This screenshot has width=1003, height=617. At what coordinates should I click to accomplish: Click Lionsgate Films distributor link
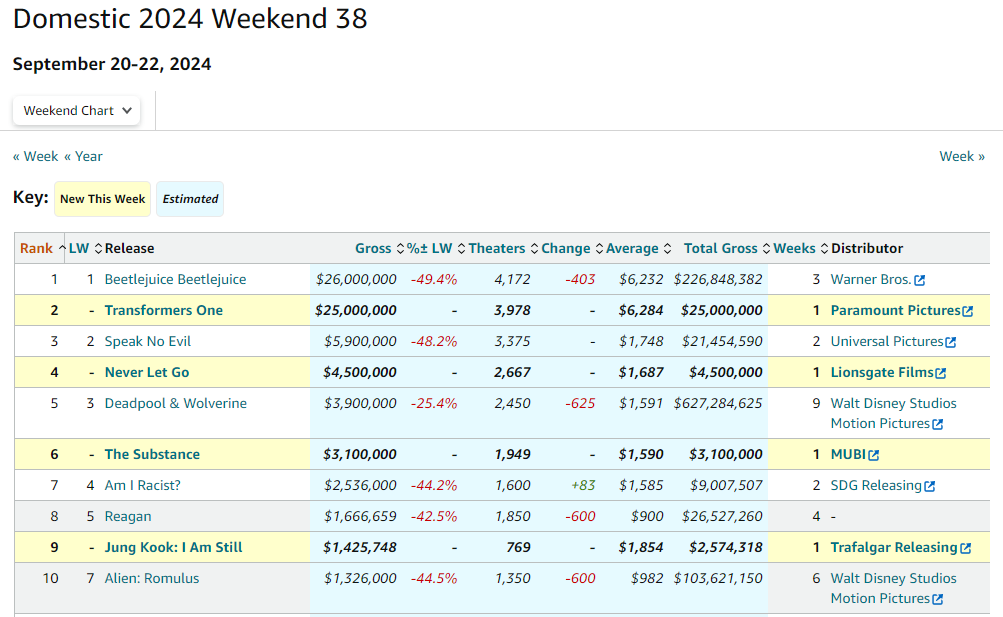click(x=882, y=372)
